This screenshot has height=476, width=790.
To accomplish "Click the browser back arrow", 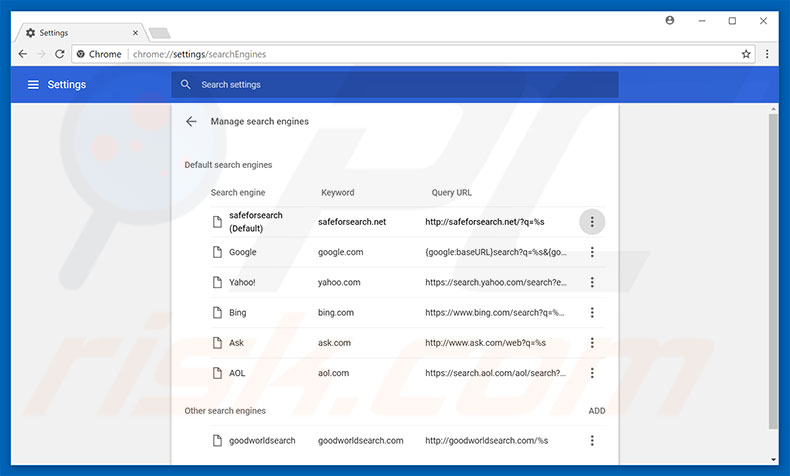I will tap(23, 54).
